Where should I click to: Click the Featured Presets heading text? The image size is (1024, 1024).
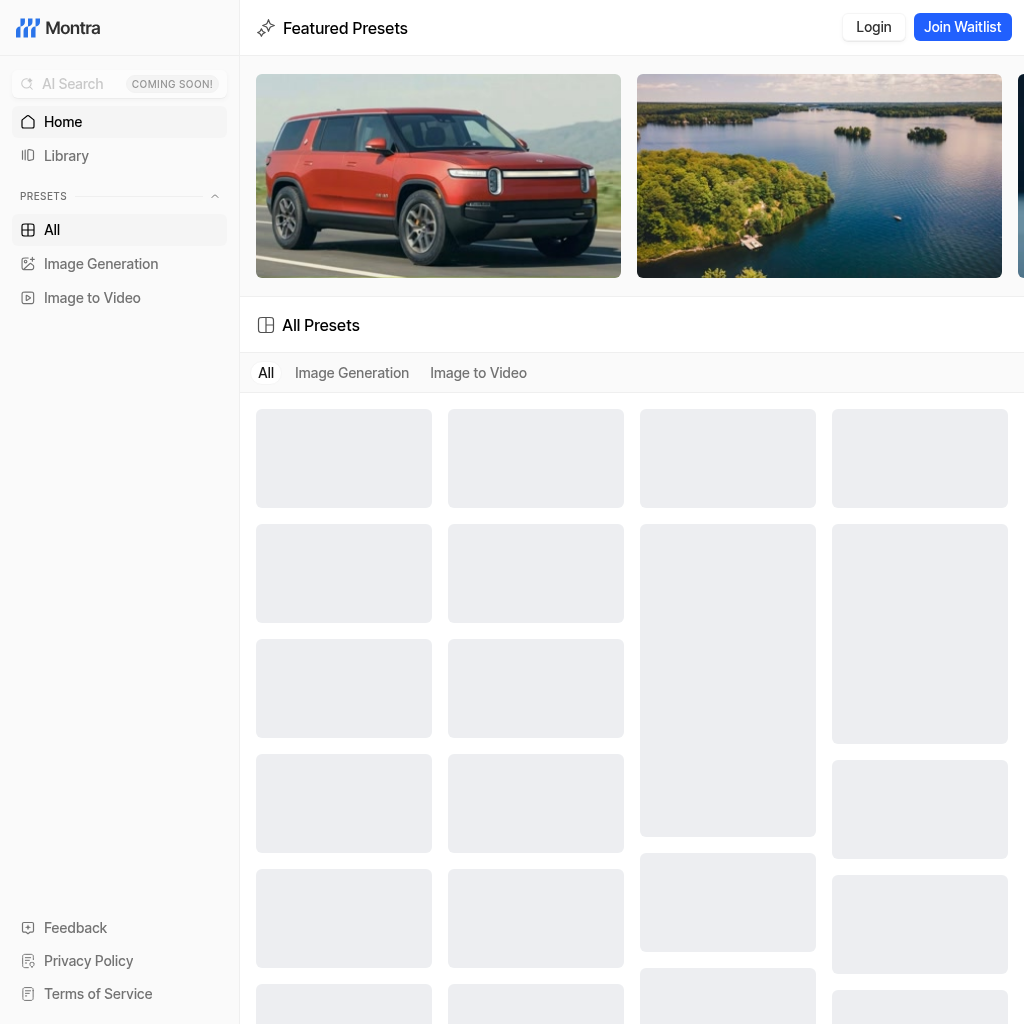point(345,28)
